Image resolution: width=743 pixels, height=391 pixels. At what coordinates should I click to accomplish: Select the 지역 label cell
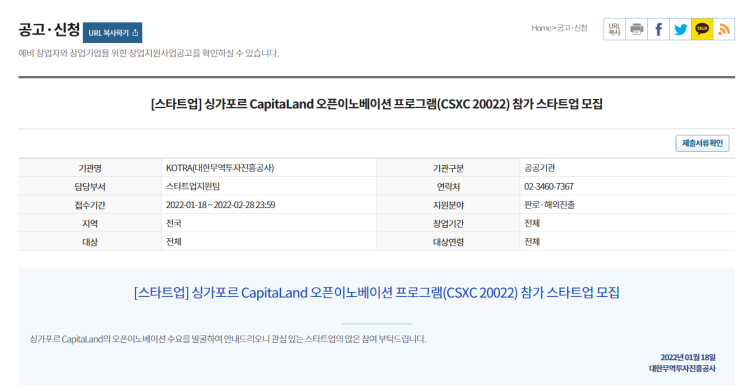[x=90, y=224]
